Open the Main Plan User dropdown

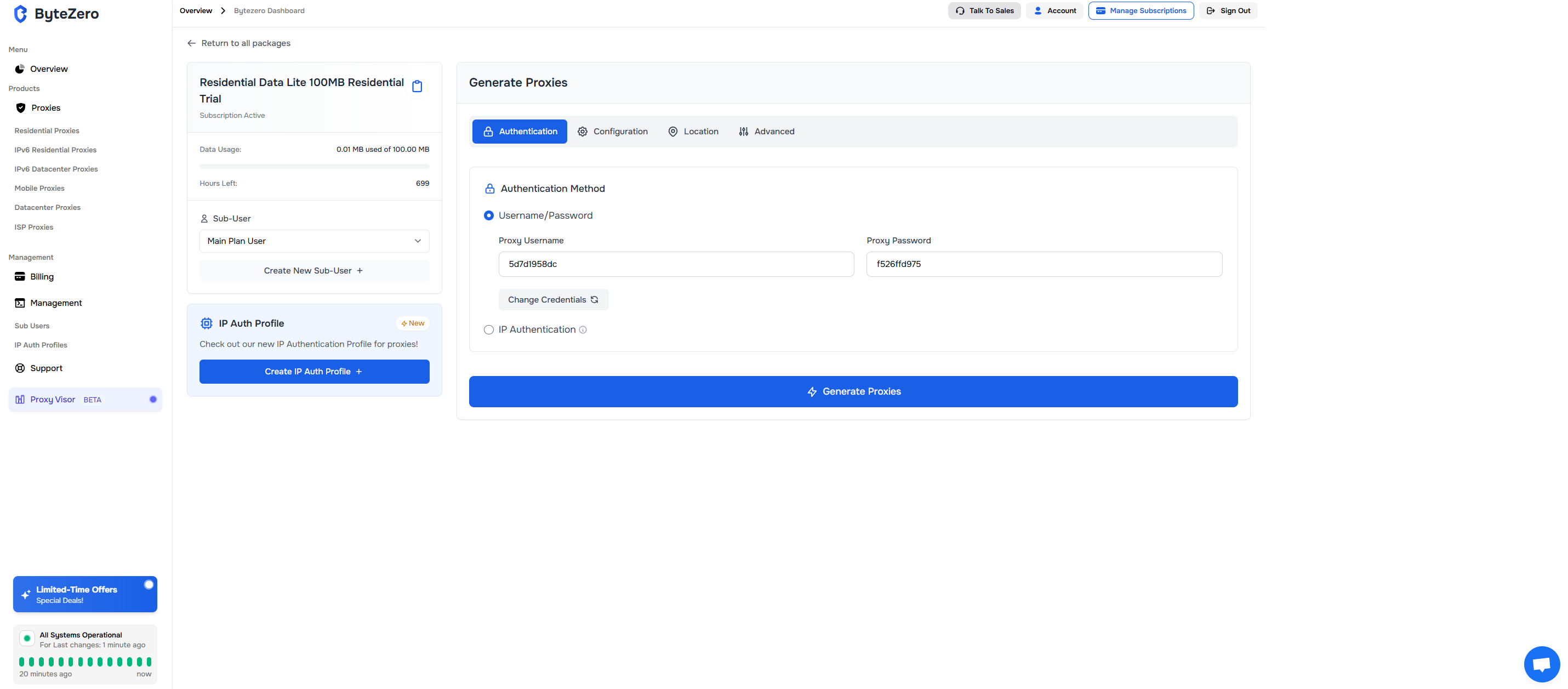pyautogui.click(x=314, y=241)
